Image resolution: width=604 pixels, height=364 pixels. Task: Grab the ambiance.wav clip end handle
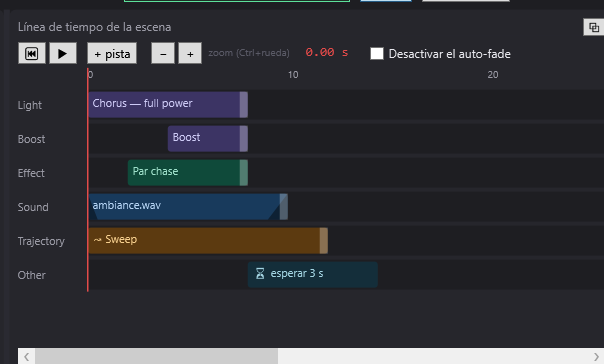(284, 206)
